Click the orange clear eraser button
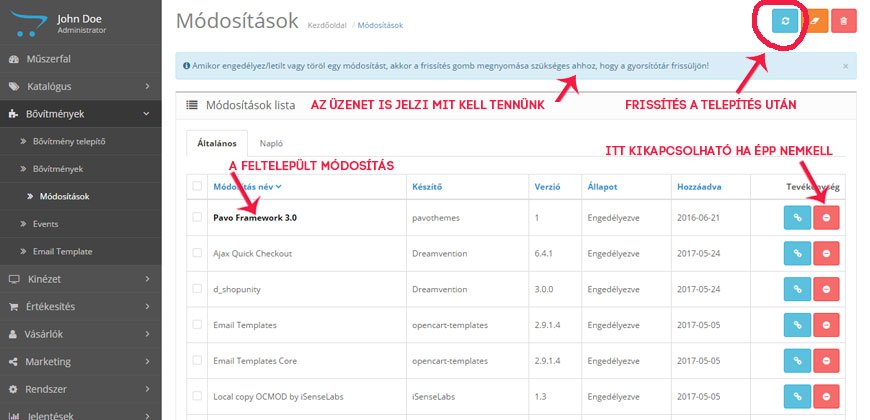Image resolution: width=870 pixels, height=420 pixels. tap(815, 22)
